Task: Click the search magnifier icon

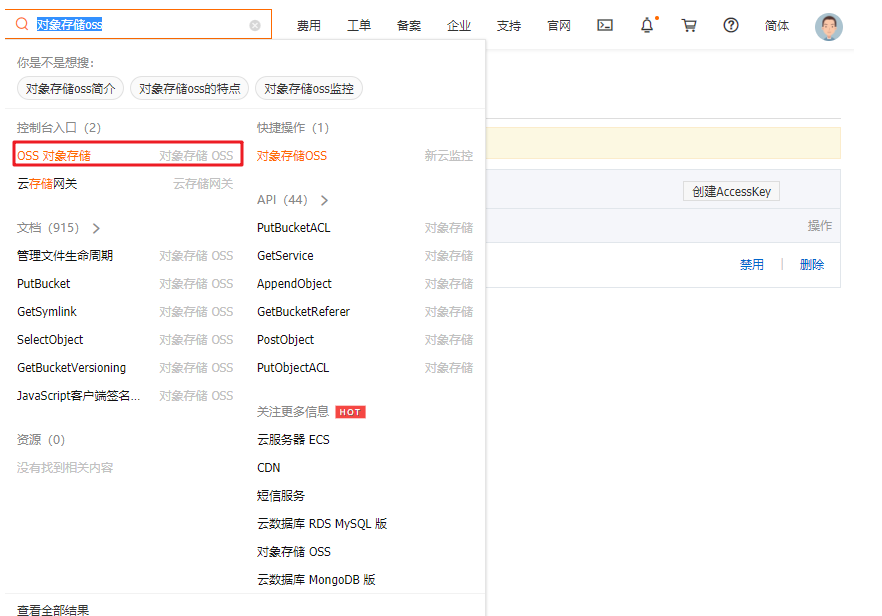Action: (22, 24)
